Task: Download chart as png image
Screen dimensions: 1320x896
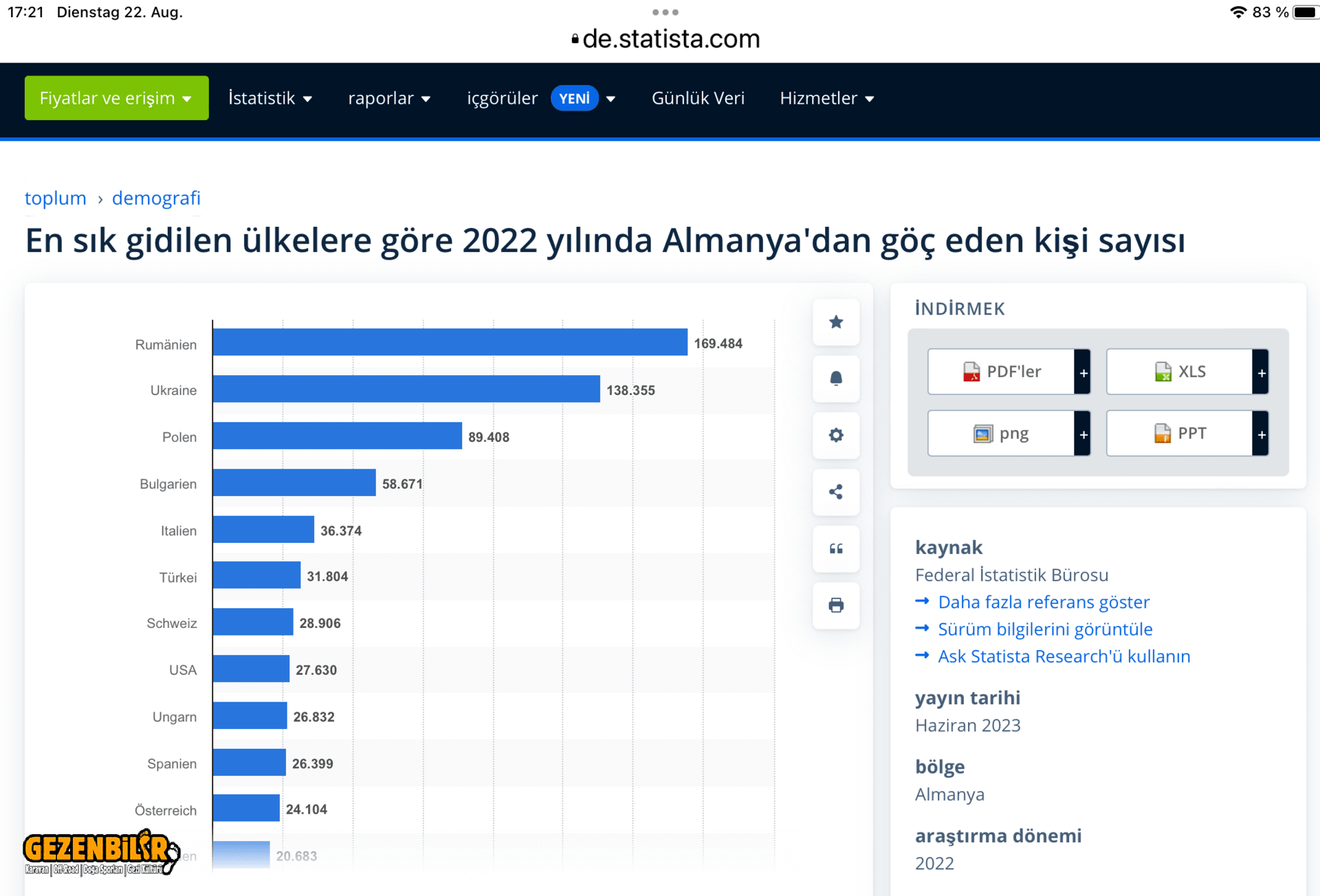Action: pos(1002,434)
